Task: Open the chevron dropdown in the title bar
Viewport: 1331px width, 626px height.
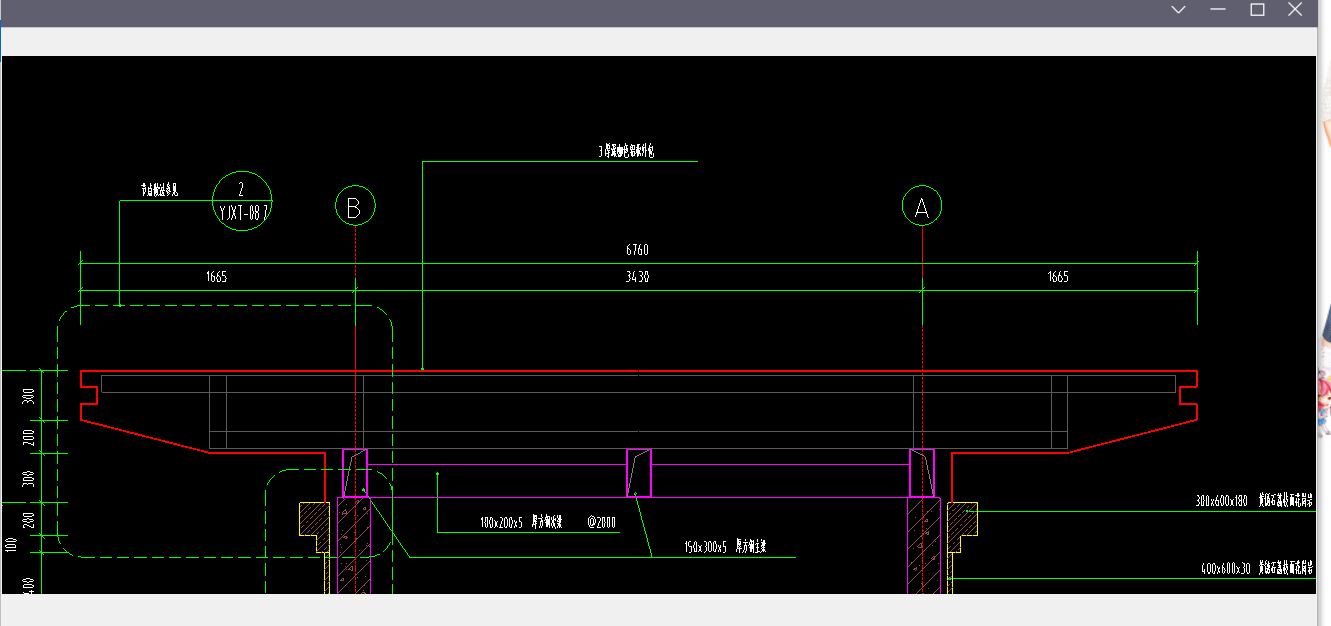Action: point(1178,10)
